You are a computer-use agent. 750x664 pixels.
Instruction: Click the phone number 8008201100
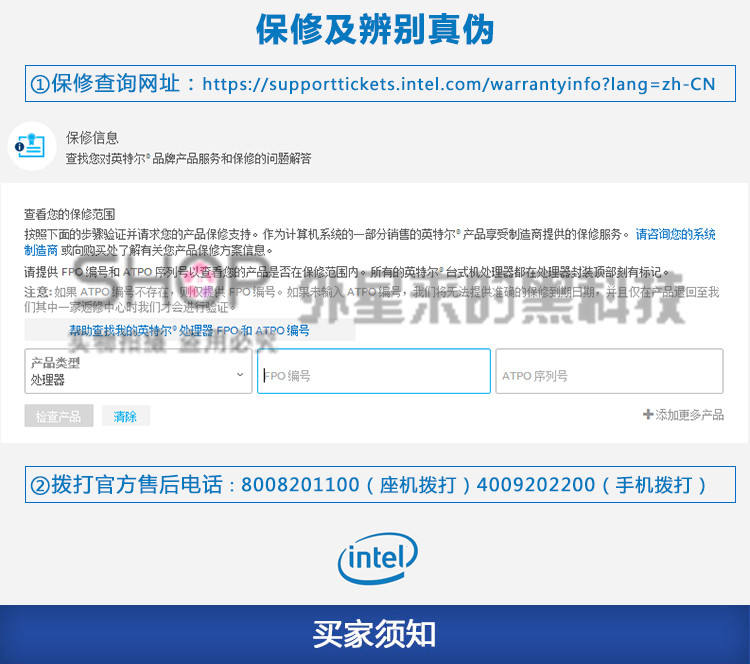pyautogui.click(x=300, y=485)
